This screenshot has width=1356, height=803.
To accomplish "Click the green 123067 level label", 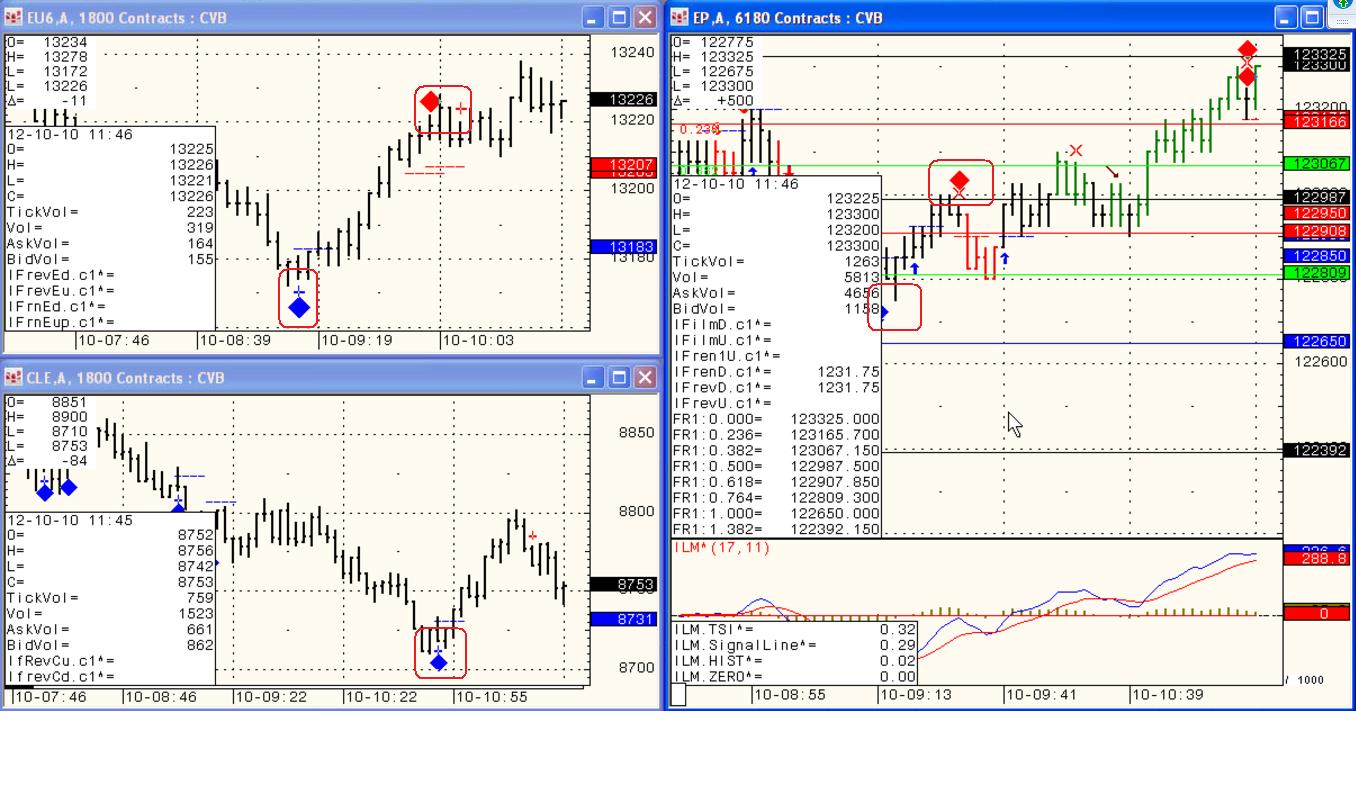I will coord(1316,163).
